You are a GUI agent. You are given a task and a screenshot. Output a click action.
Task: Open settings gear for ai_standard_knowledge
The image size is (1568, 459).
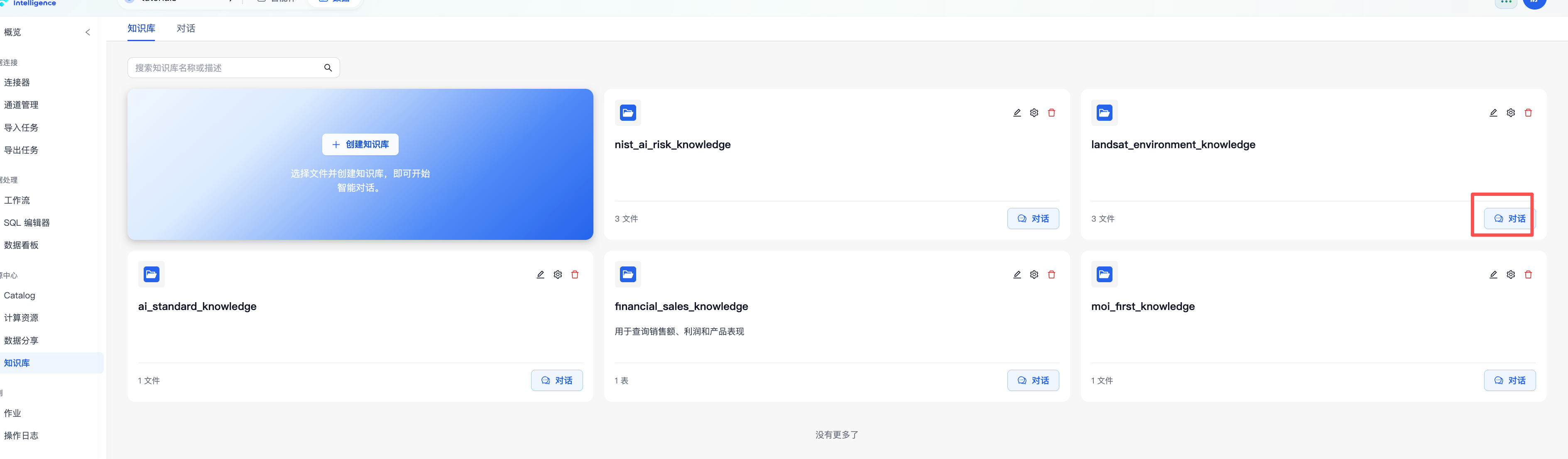tap(558, 275)
